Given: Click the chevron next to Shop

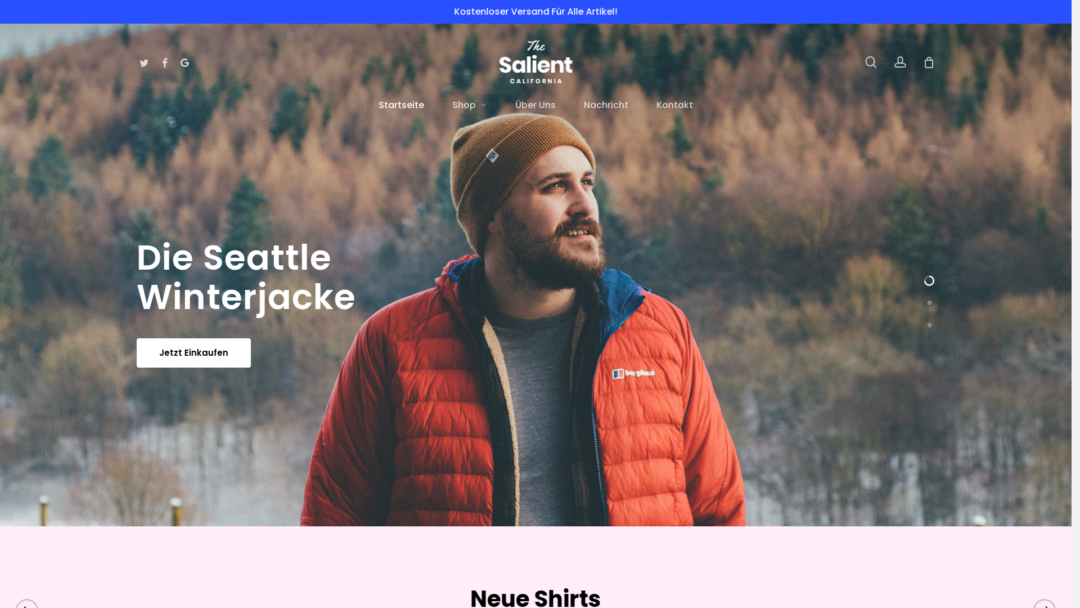Looking at the screenshot, I should click(x=484, y=105).
